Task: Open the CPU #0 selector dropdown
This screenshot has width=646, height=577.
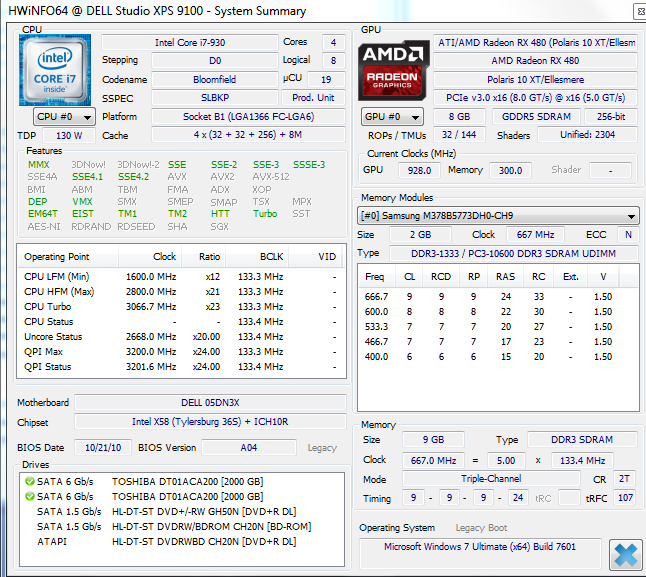Action: (64, 117)
